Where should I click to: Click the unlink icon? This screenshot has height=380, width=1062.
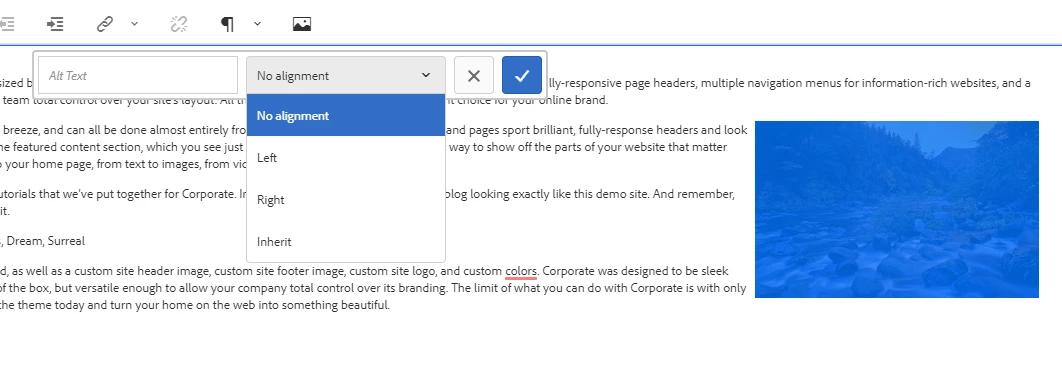pos(179,24)
